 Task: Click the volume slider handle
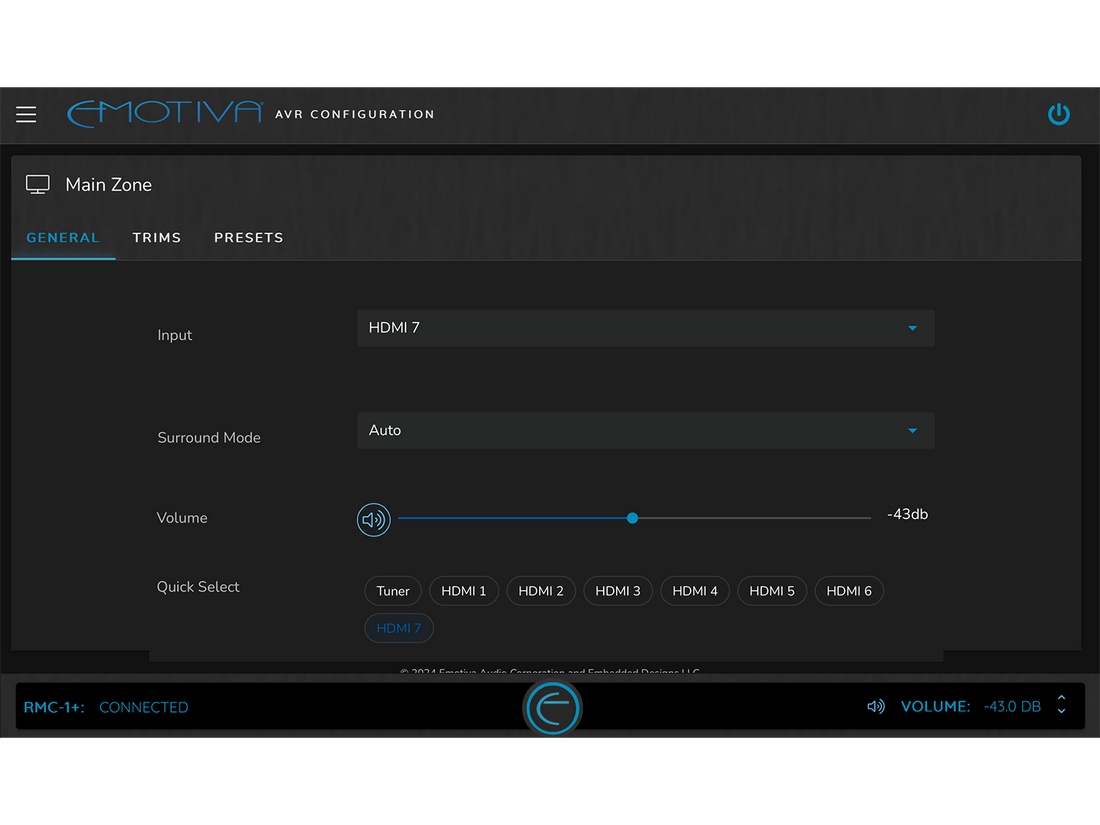(632, 518)
